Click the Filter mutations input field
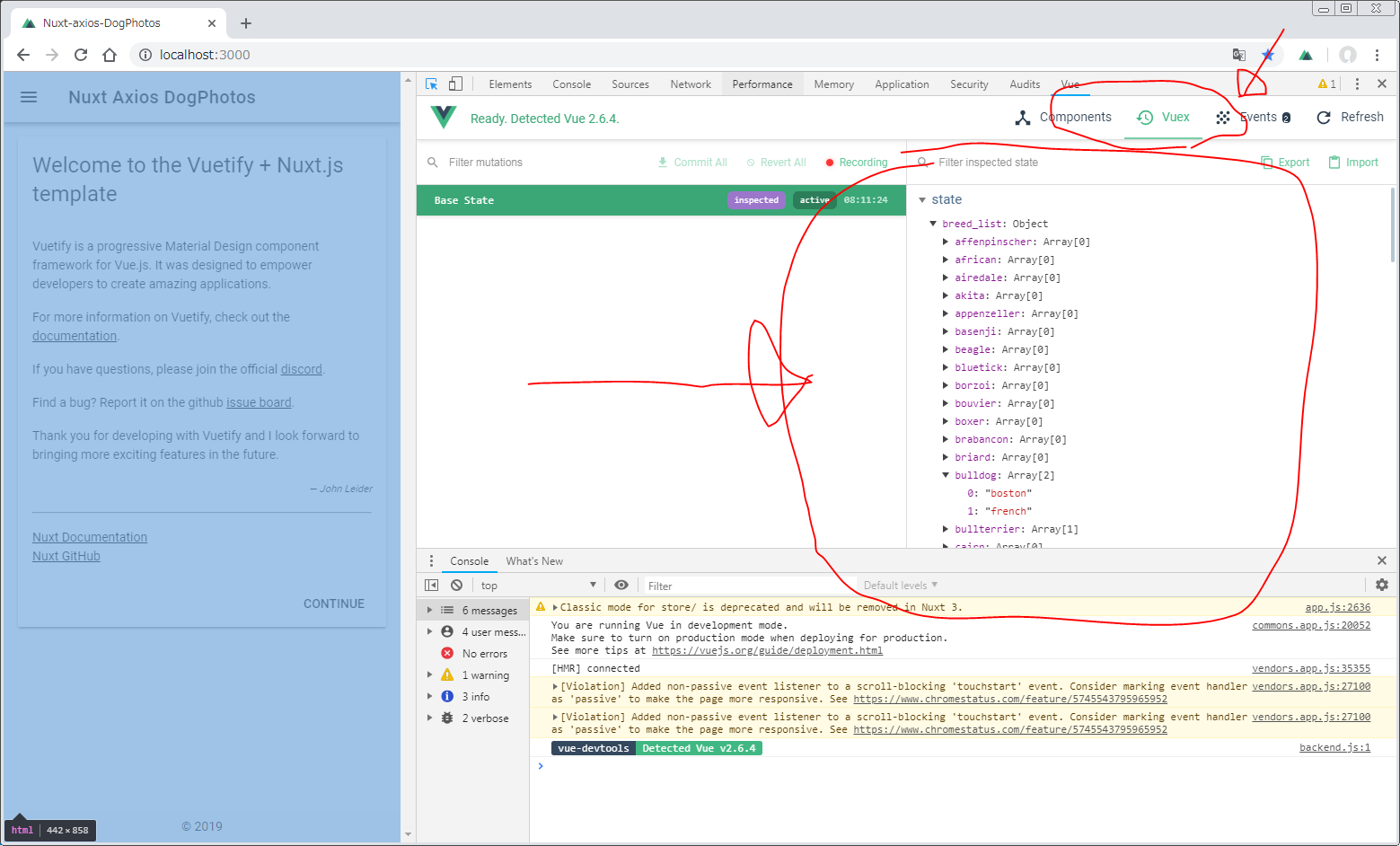1400x846 pixels. (x=539, y=163)
